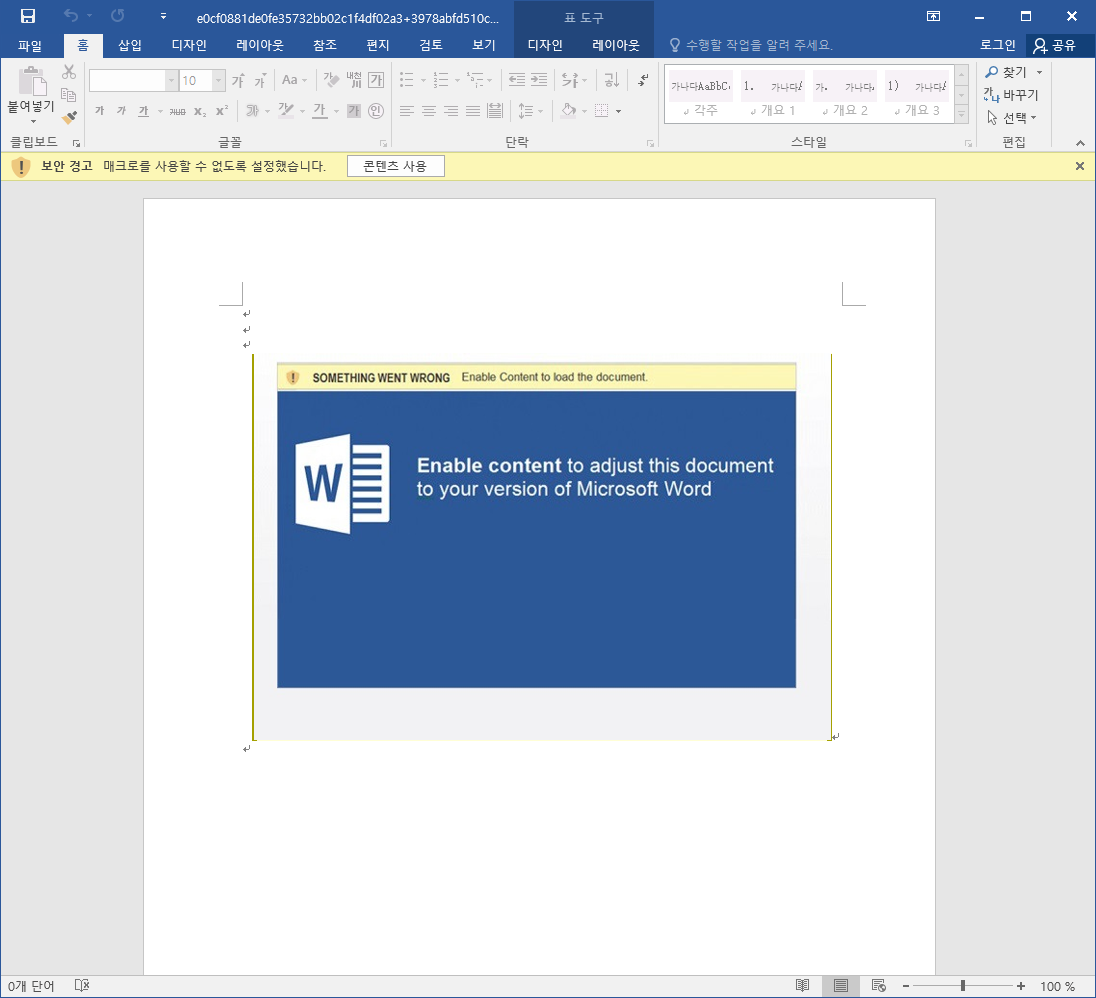Click the paragraph shading paint bucket
The width and height of the screenshot is (1096, 998).
pyautogui.click(x=569, y=110)
